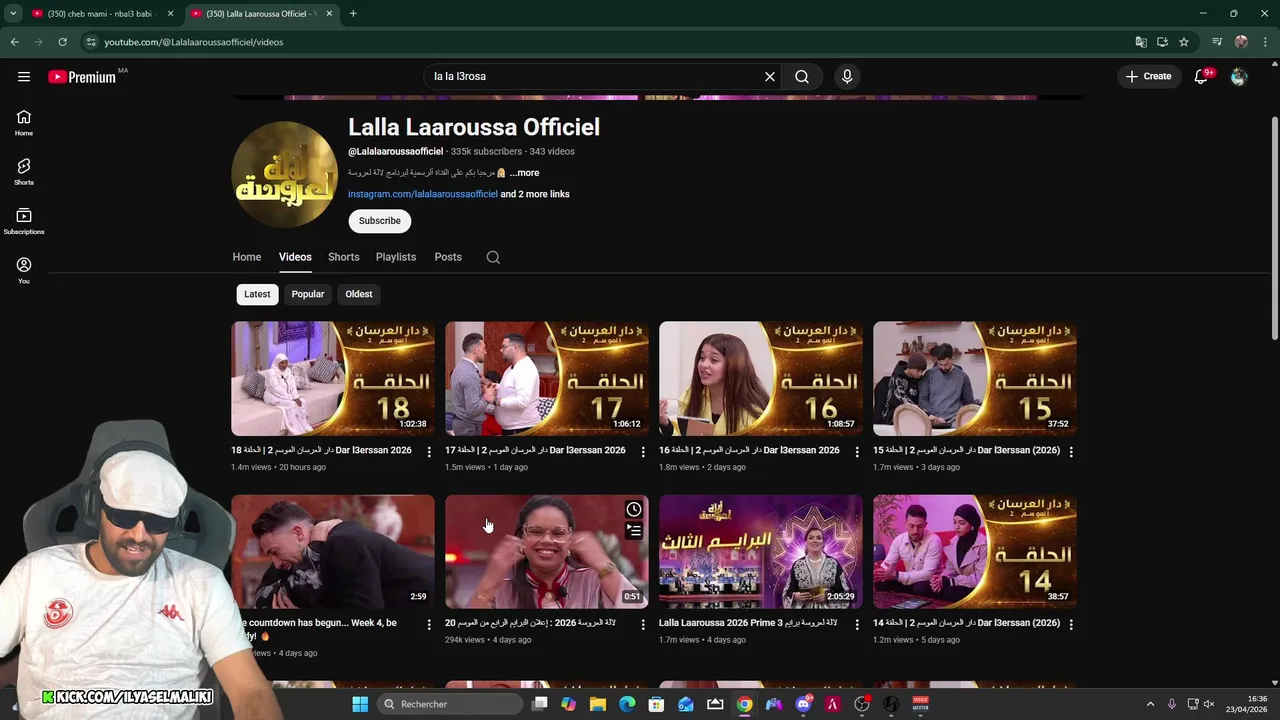The width and height of the screenshot is (1280, 720).
Task: Start voice search with the microphone
Action: 847,76
